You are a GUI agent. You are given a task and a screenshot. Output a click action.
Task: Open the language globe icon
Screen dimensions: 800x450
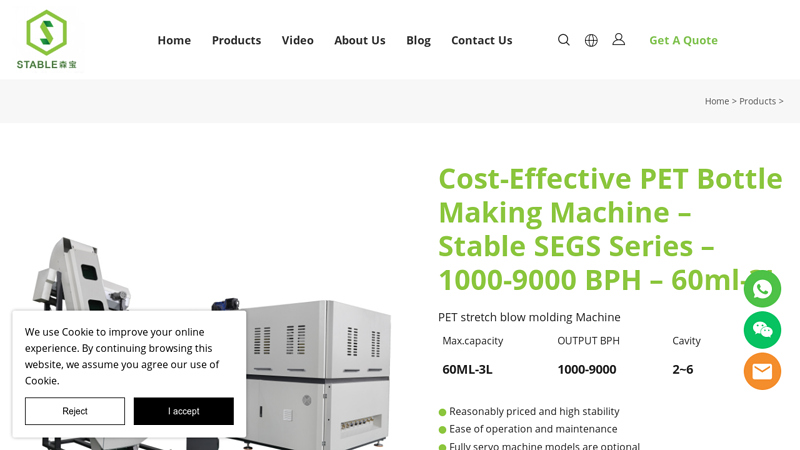(591, 40)
